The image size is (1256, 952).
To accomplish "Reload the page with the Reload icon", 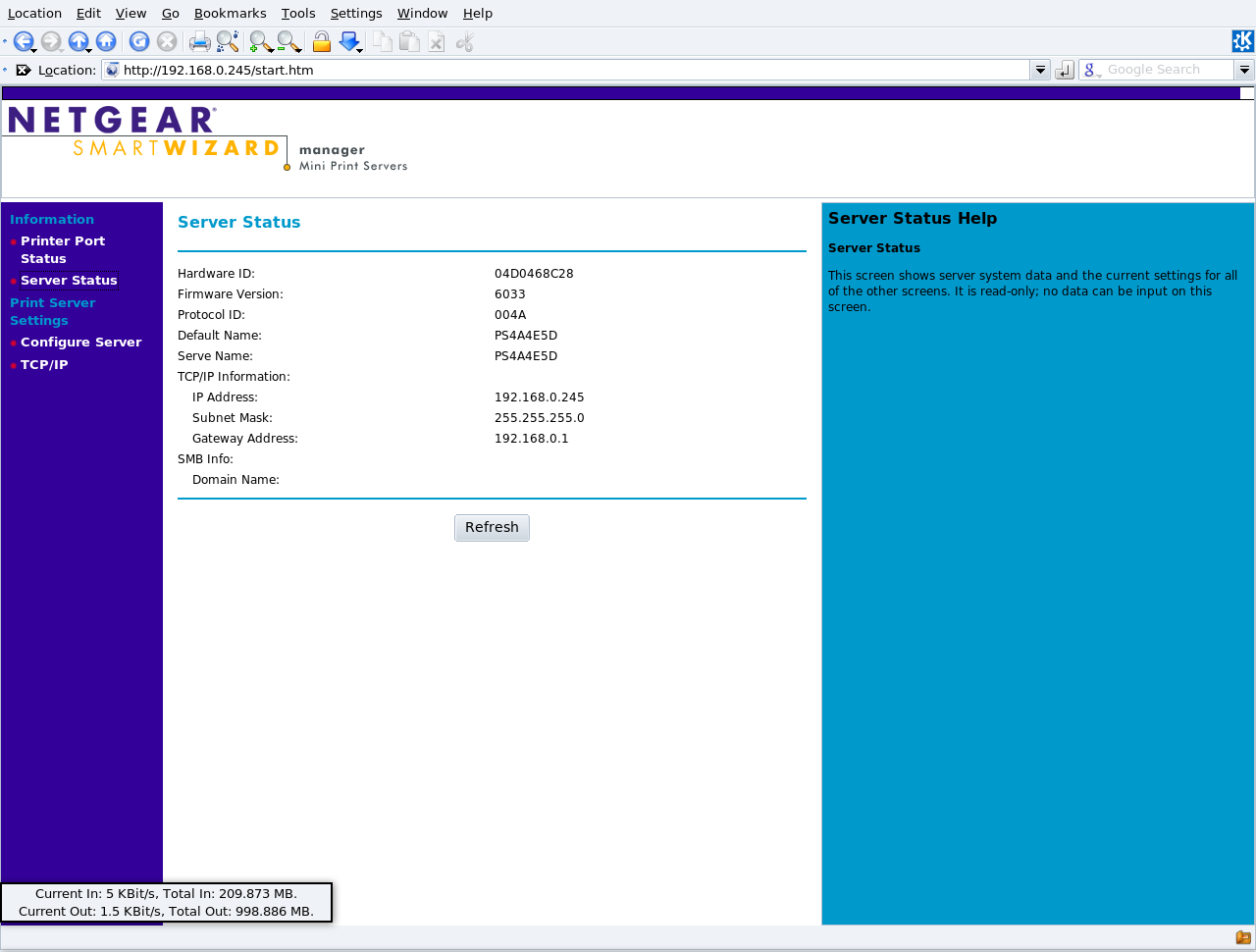I will (x=139, y=41).
